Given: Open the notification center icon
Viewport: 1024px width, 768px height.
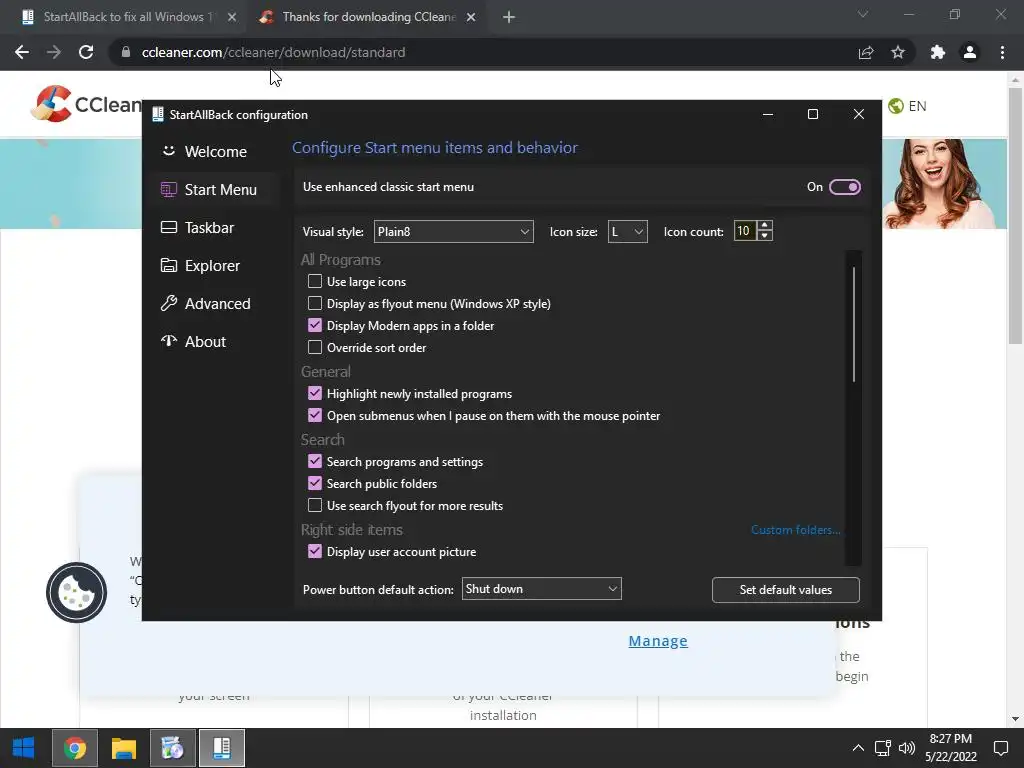Looking at the screenshot, I should coord(1000,748).
